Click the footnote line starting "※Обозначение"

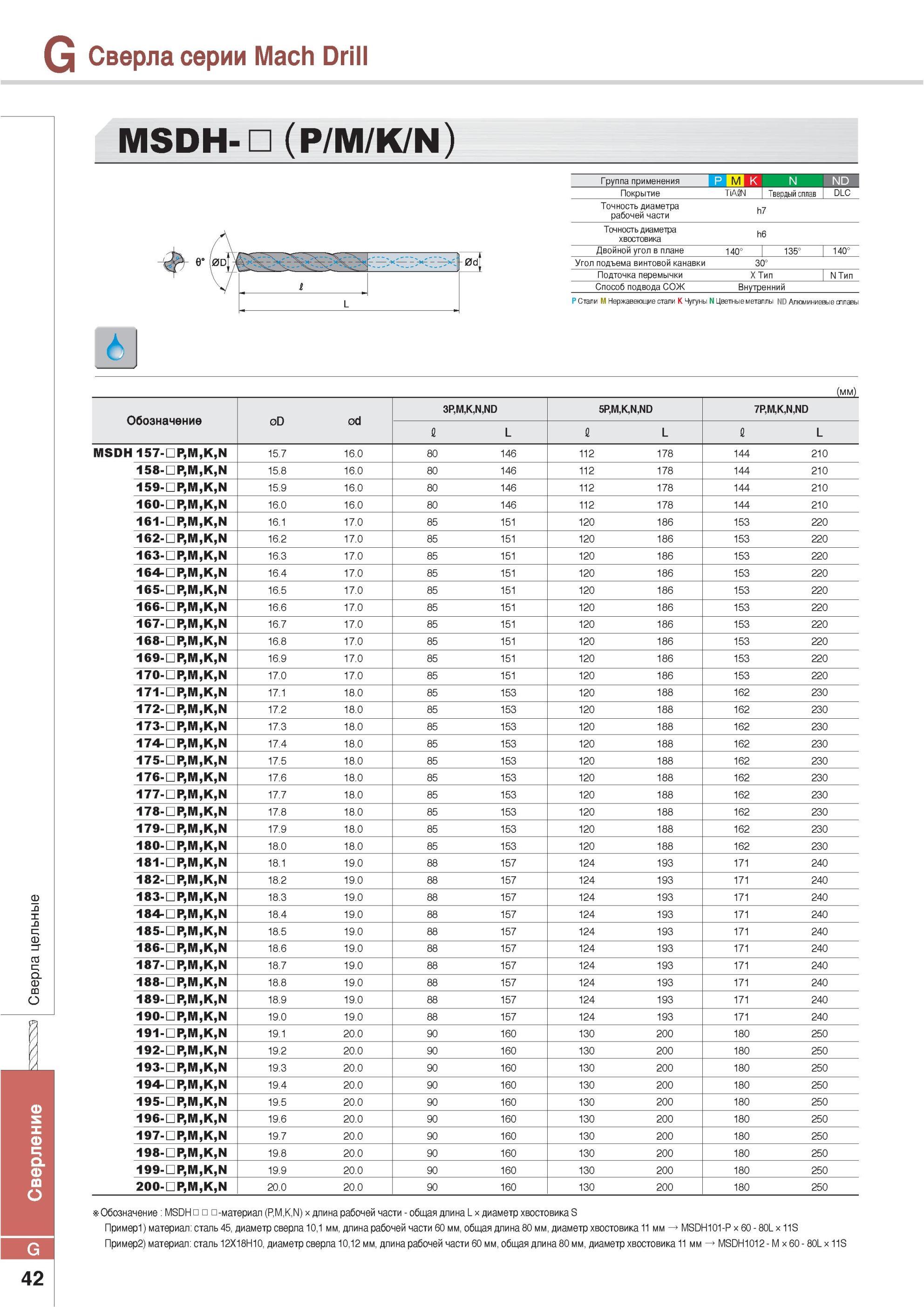click(335, 1212)
